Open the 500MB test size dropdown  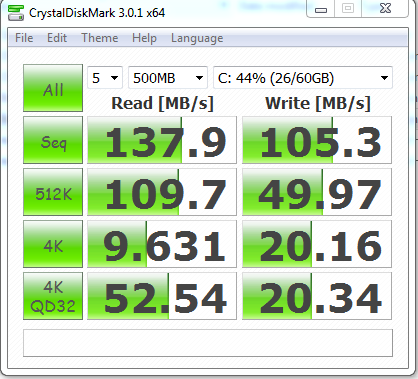click(168, 78)
